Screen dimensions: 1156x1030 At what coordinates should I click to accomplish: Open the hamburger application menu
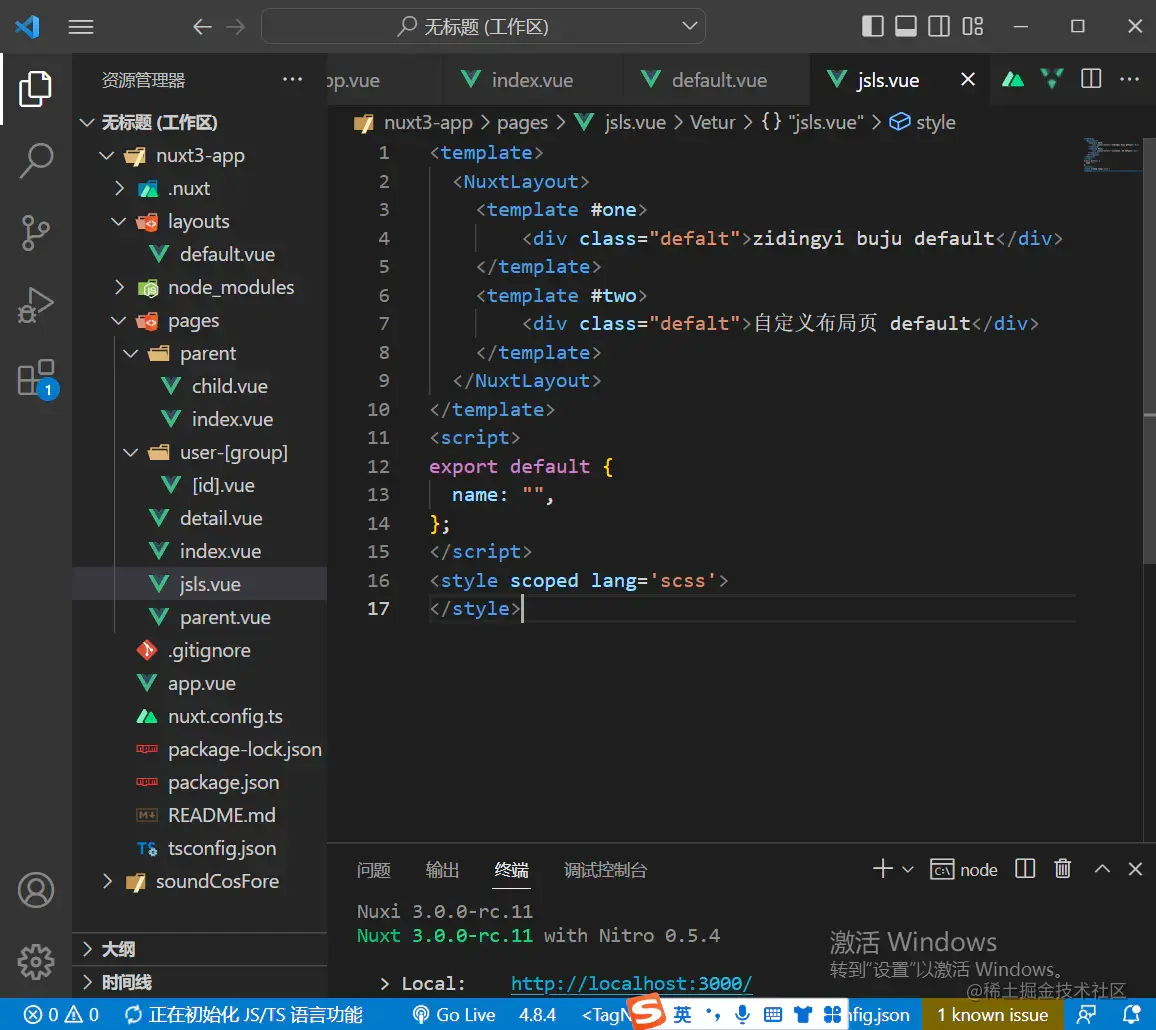pyautogui.click(x=81, y=27)
